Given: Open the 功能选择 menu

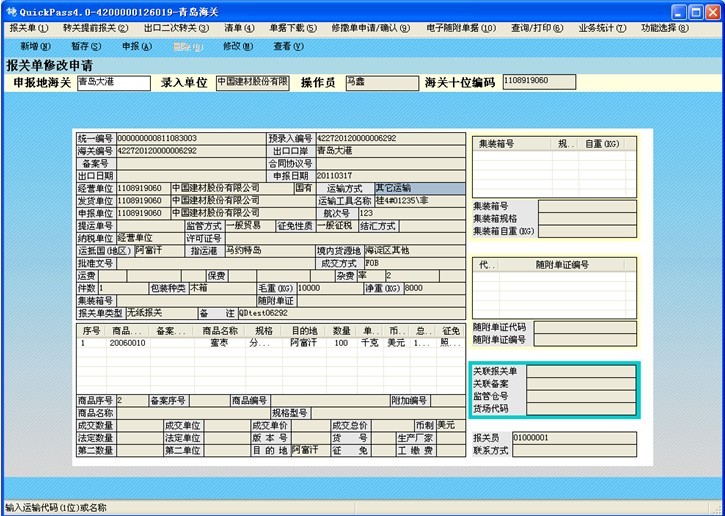Looking at the screenshot, I should pyautogui.click(x=665, y=28).
